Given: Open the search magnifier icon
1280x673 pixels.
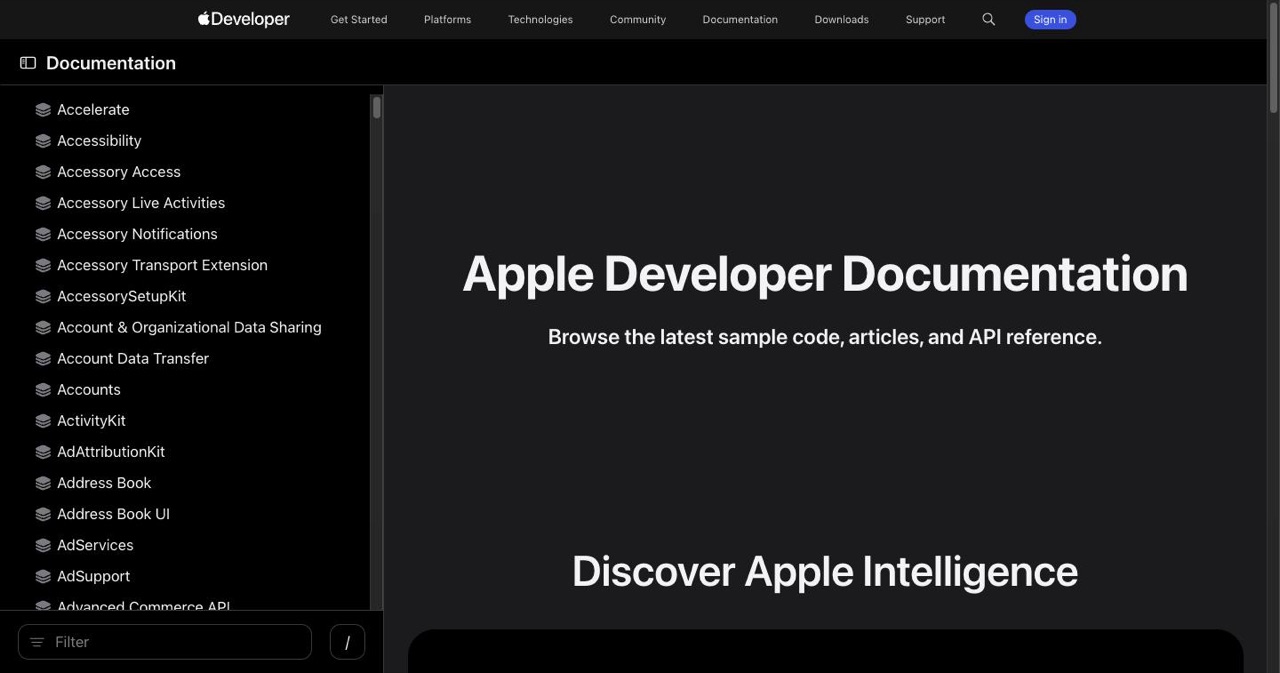Looking at the screenshot, I should pos(988,19).
